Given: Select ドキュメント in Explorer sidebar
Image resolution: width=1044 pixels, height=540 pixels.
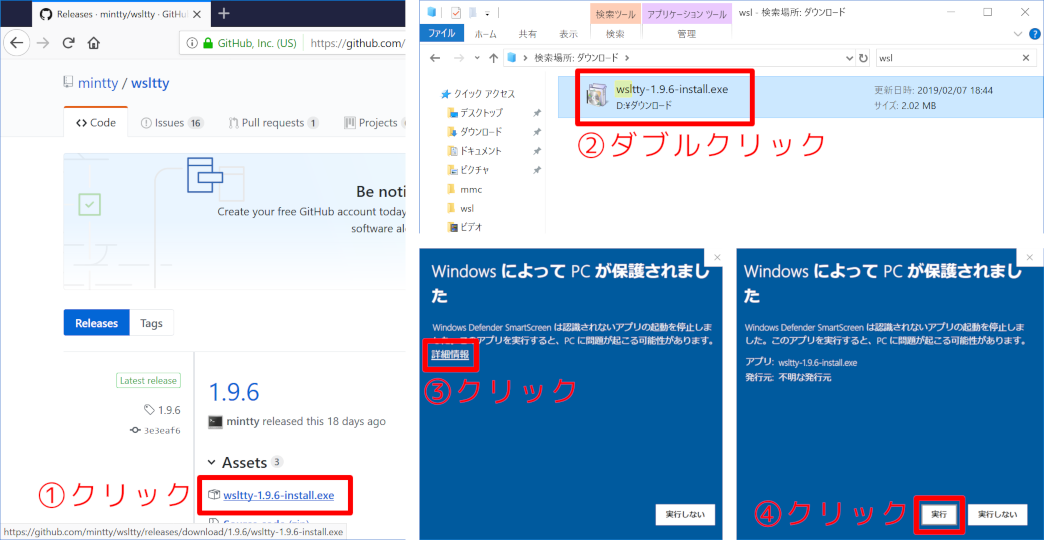Looking at the screenshot, I should click(x=475, y=151).
